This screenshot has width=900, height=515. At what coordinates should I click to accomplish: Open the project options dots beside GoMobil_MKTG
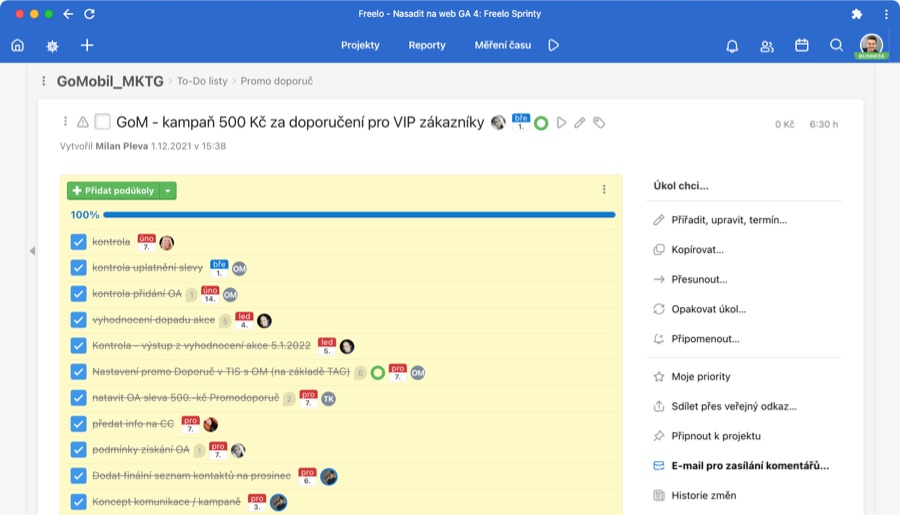(x=44, y=81)
